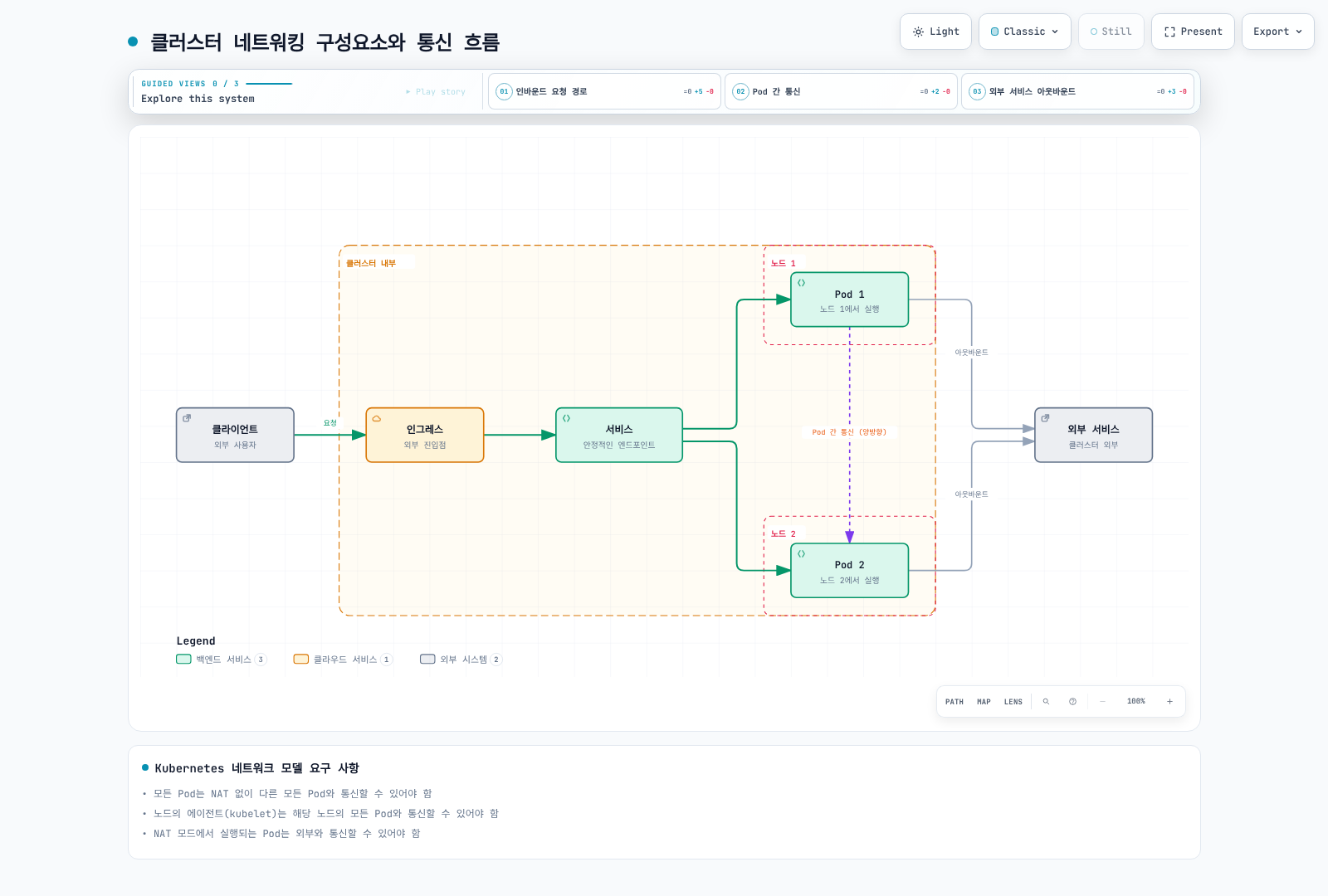Select the Pod 1 node
Viewport: 1328px width, 896px height.
pos(850,299)
